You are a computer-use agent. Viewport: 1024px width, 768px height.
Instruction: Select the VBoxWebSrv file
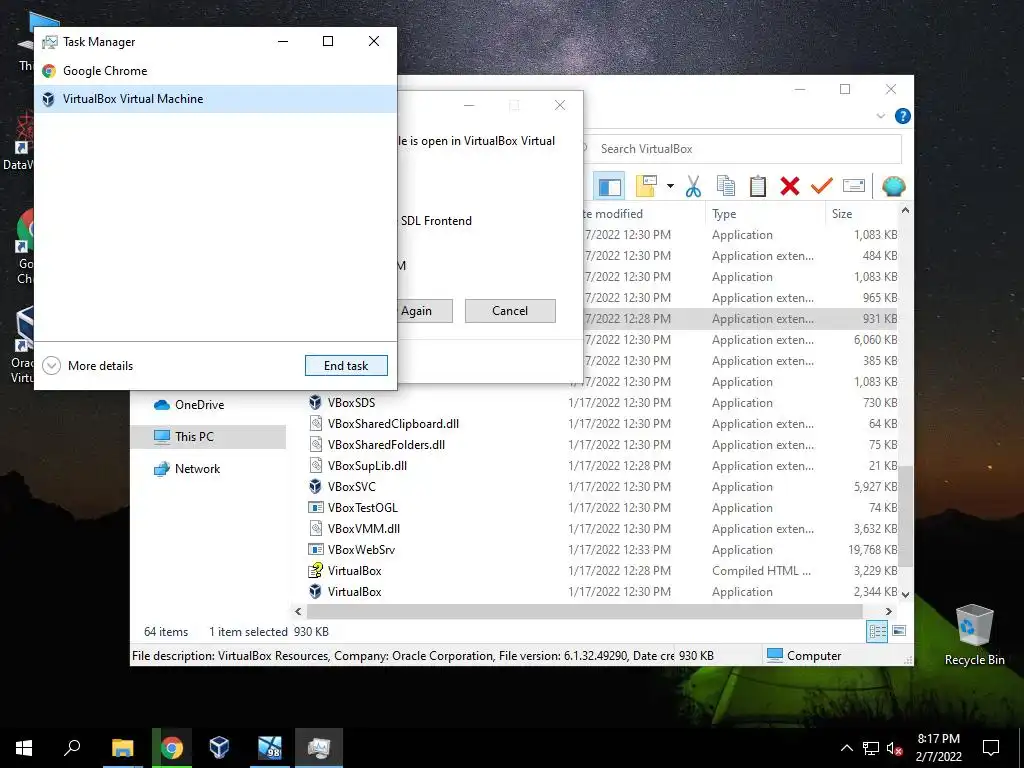tap(361, 550)
